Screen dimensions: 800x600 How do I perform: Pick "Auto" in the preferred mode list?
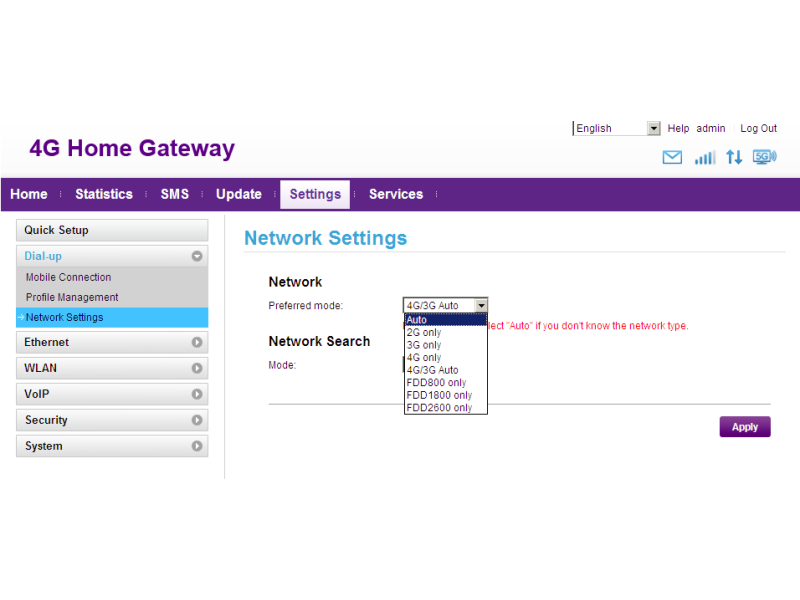pos(417,320)
